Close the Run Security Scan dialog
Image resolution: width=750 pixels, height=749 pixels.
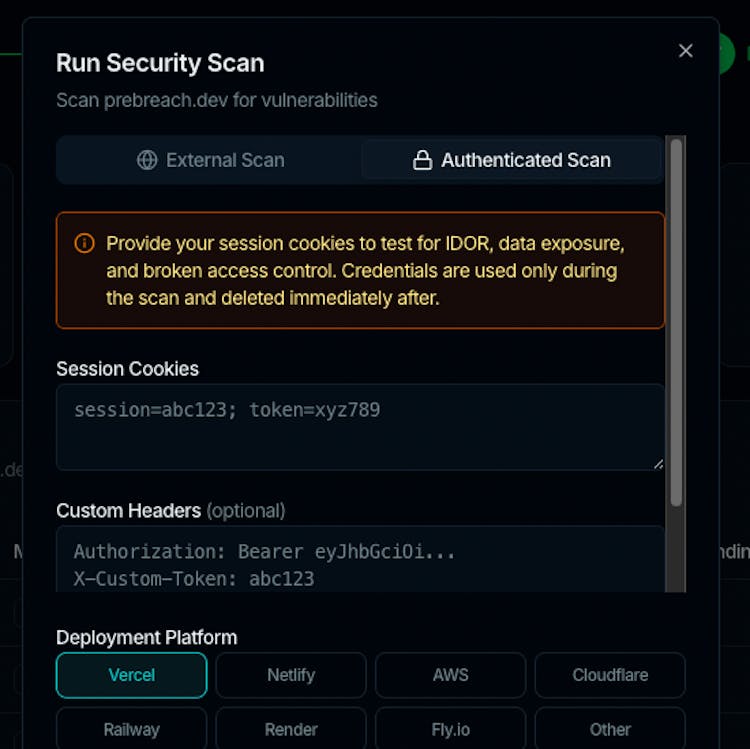coord(685,51)
